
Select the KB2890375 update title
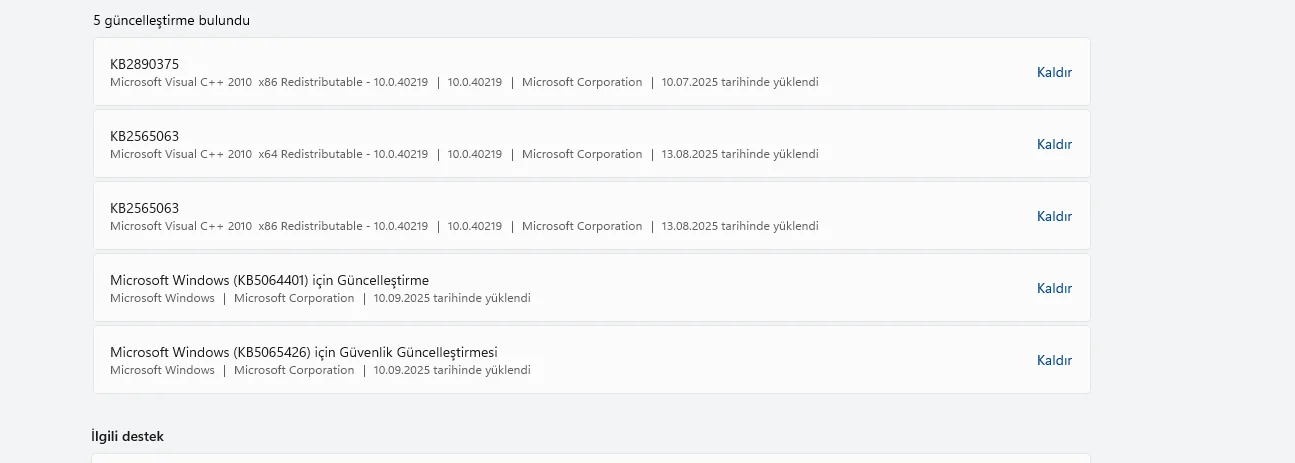click(x=145, y=64)
